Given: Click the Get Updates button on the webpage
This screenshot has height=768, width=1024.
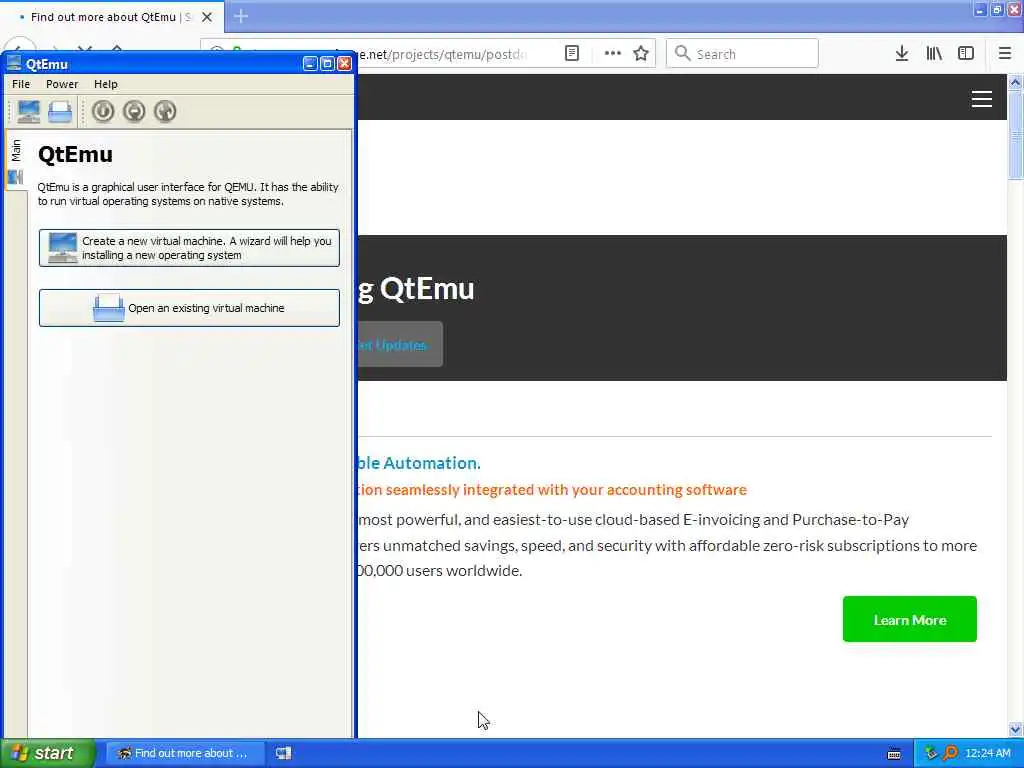Looking at the screenshot, I should pos(400,344).
